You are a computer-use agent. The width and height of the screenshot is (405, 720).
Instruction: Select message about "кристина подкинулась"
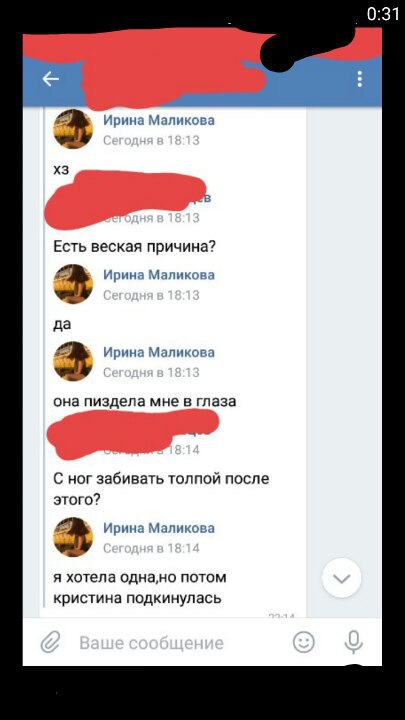(140, 587)
